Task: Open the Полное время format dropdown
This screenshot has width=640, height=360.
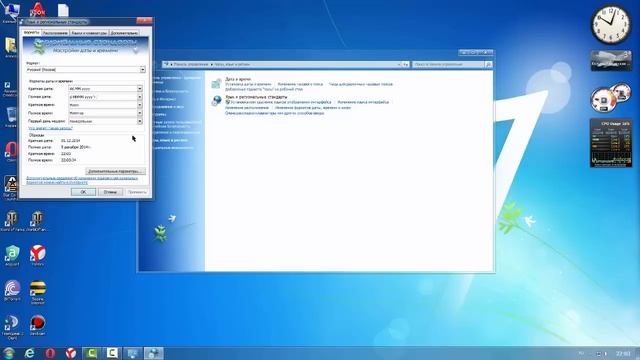Action: 140,113
